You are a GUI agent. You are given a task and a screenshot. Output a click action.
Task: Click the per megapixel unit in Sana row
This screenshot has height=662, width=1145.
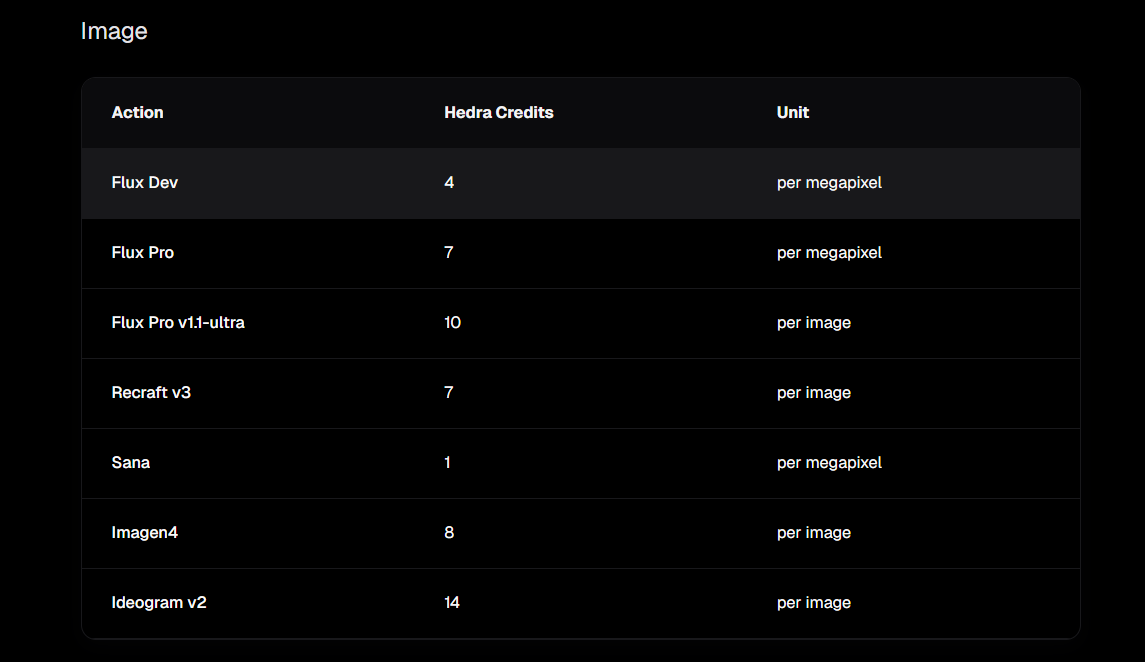829,463
